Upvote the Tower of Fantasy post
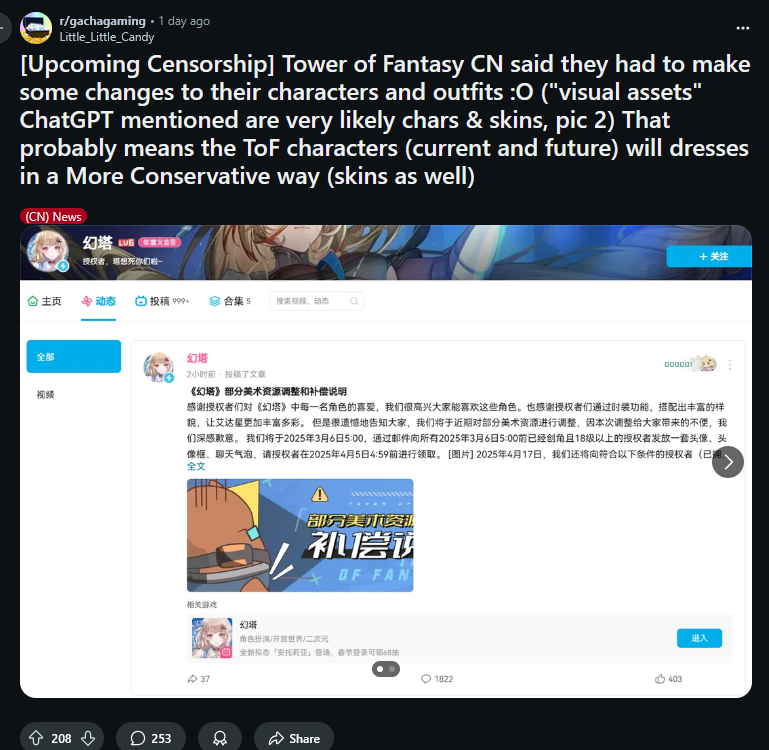 [36, 738]
